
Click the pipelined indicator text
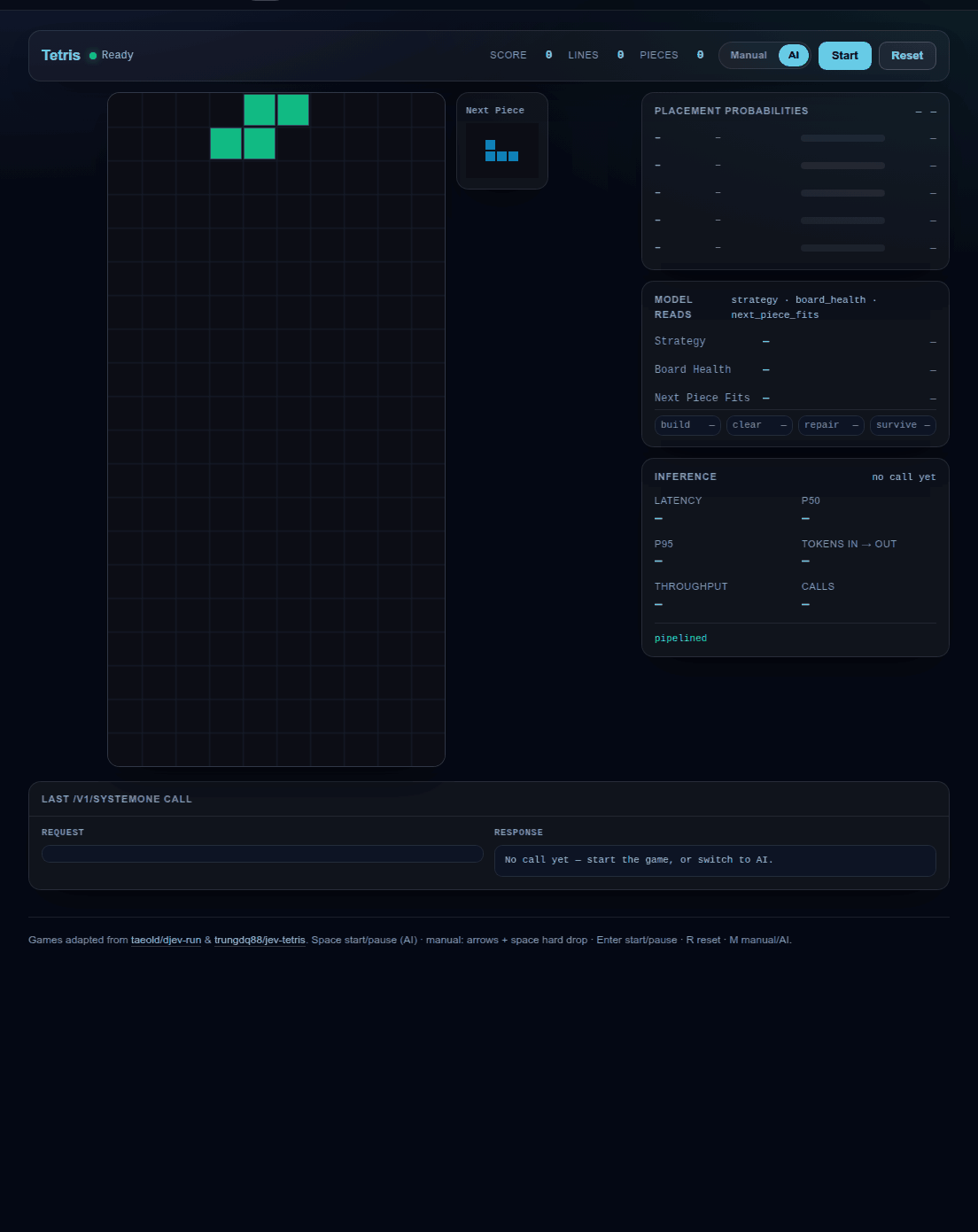pos(680,638)
